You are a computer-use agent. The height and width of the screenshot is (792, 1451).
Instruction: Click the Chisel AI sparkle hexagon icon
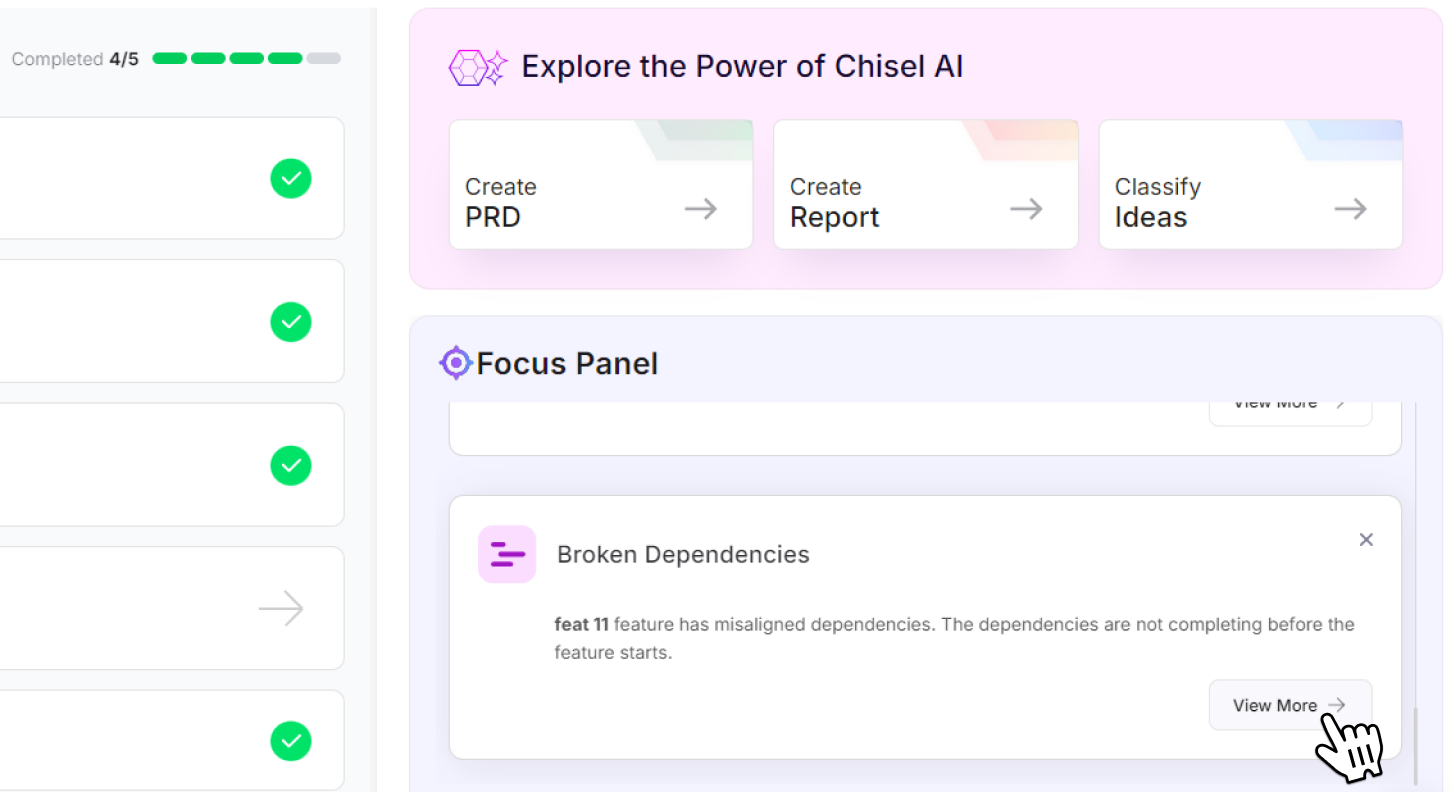click(477, 68)
